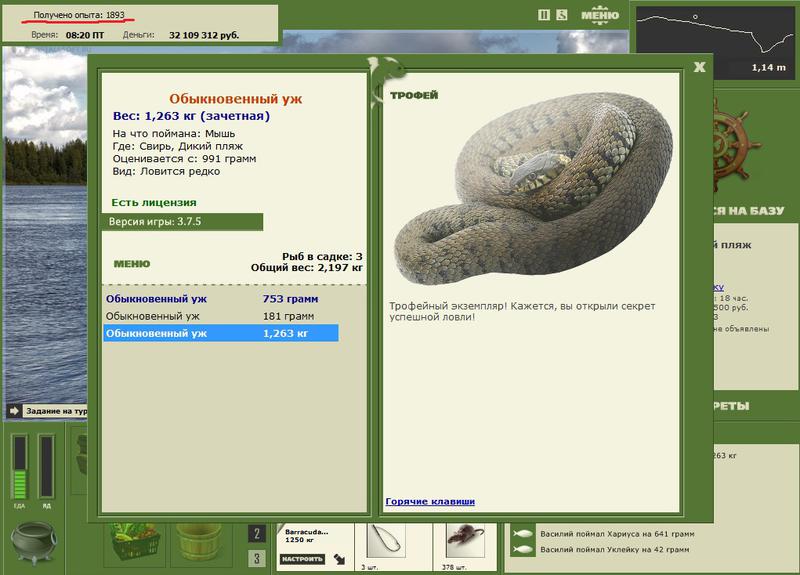Screen dimensions: 800x575
Task: Click the fish emblem atop the dialog
Action: click(x=386, y=82)
